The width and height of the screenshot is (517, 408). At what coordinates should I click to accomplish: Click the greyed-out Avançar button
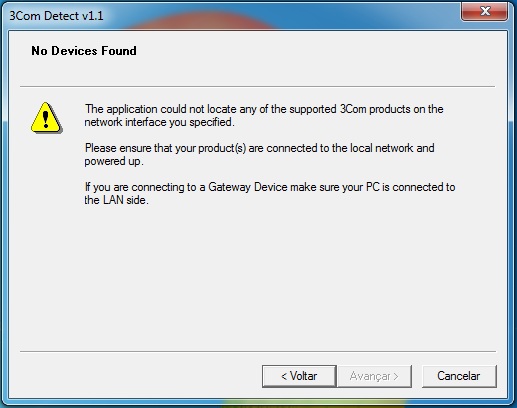pyautogui.click(x=374, y=376)
